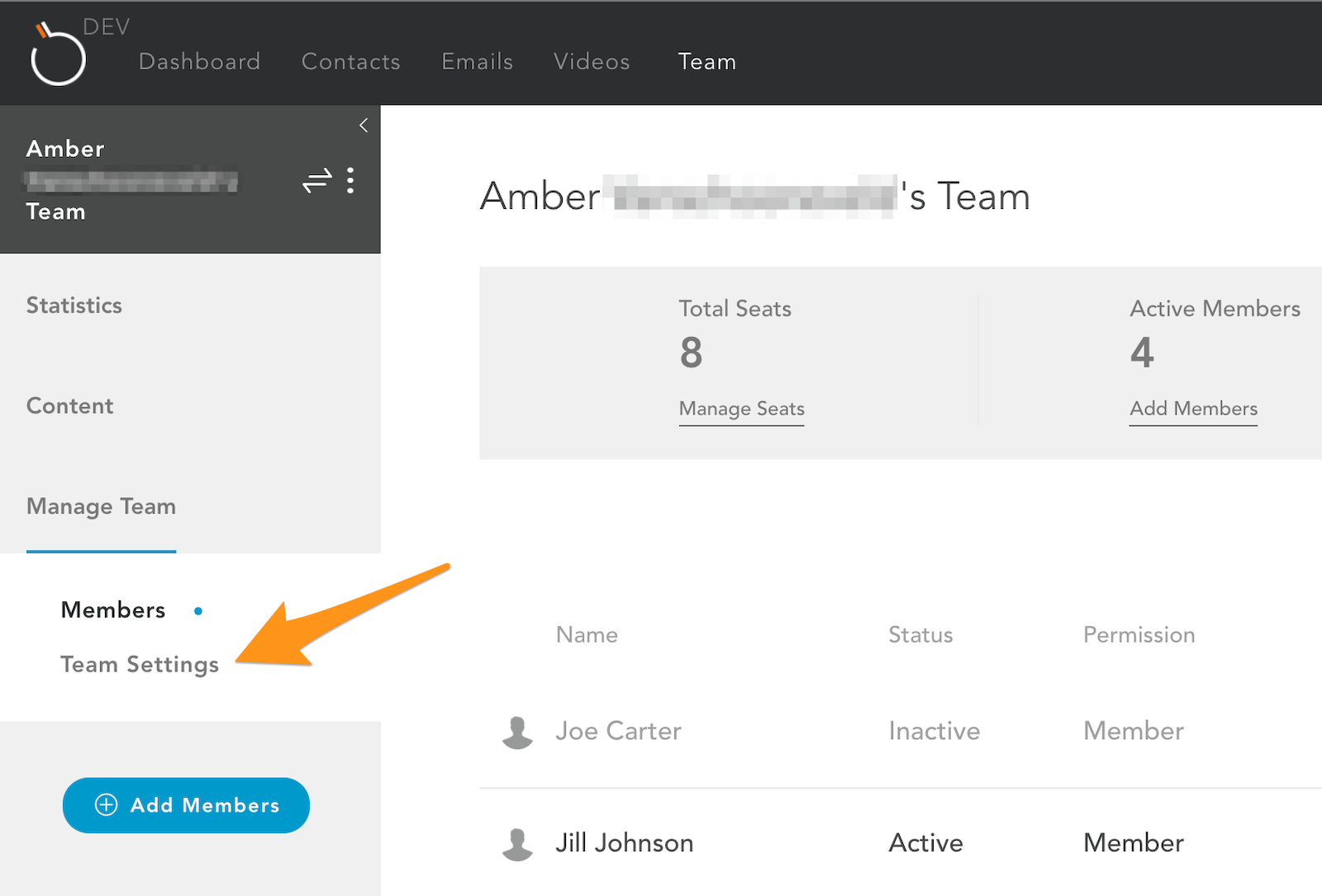Click the Amber team name in sidebar header
Screen dimensions: 1322x896
(x=131, y=180)
